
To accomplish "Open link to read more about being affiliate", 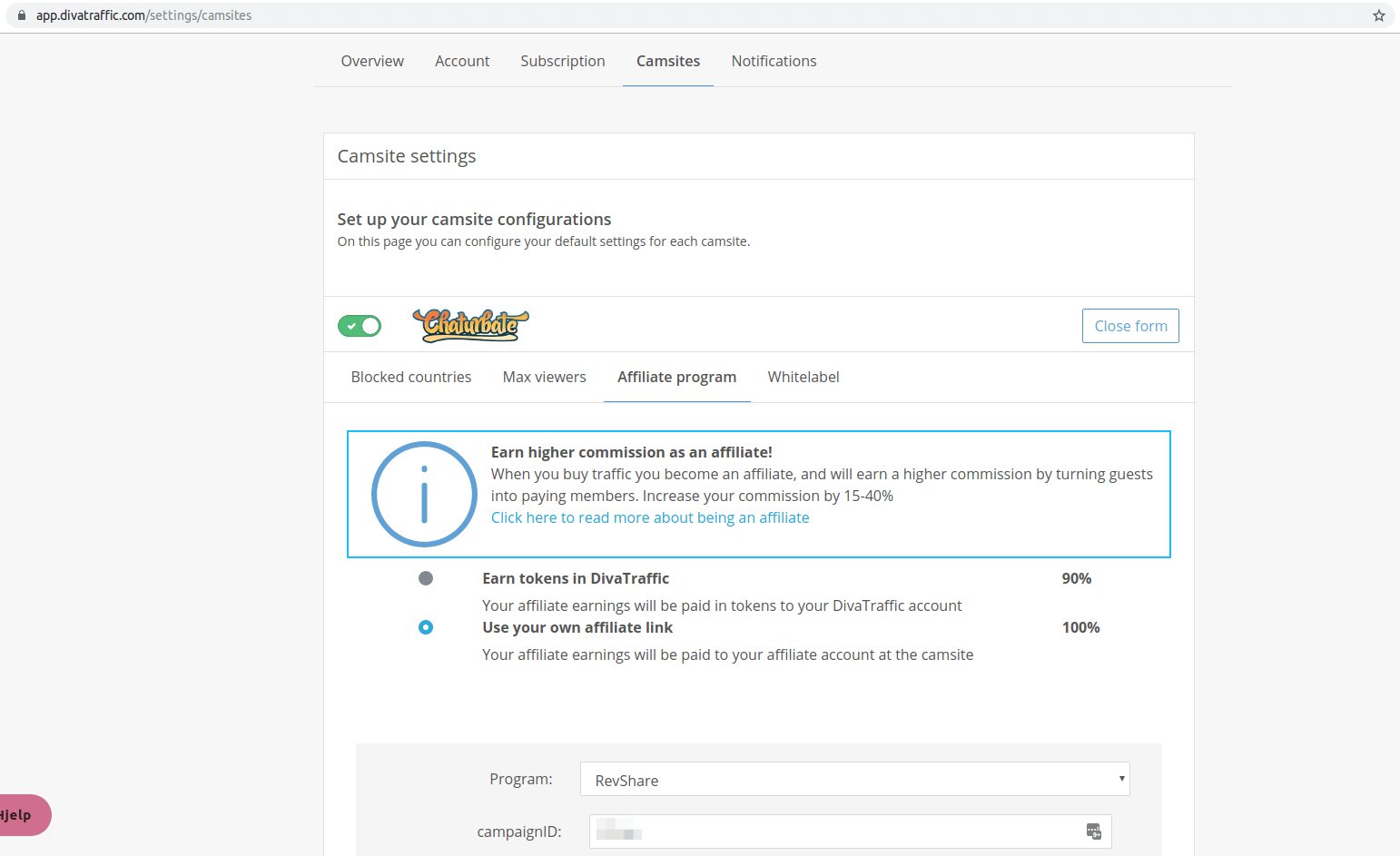I will [650, 517].
